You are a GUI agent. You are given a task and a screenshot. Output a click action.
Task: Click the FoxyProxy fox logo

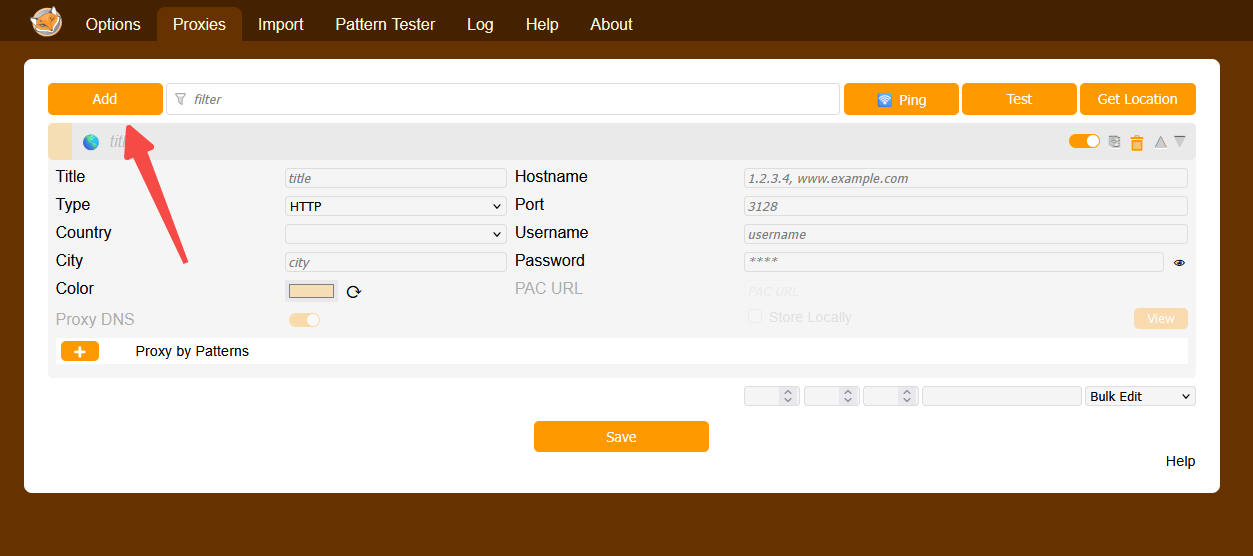pos(46,22)
